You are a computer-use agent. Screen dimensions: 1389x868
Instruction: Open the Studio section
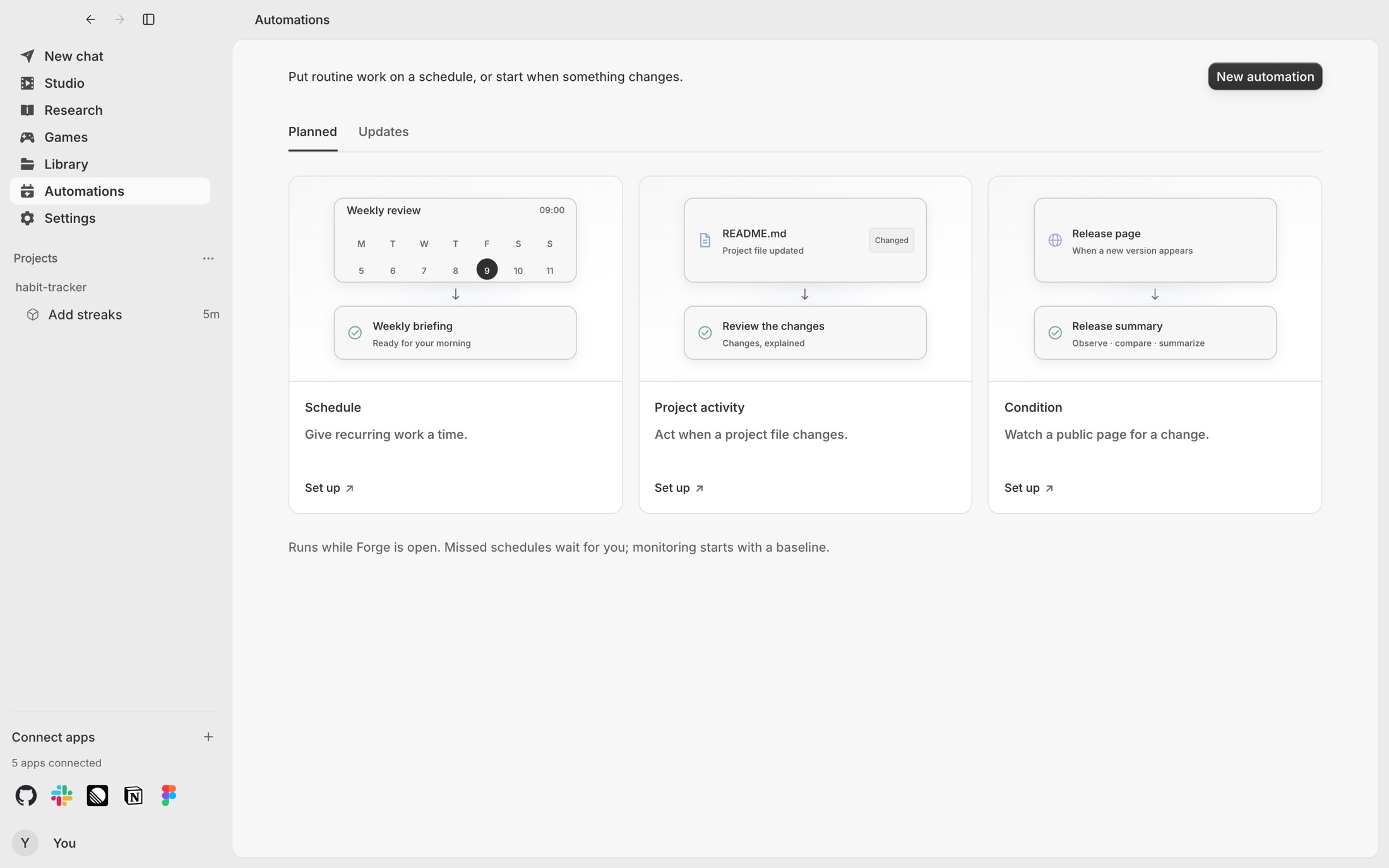tap(110, 83)
